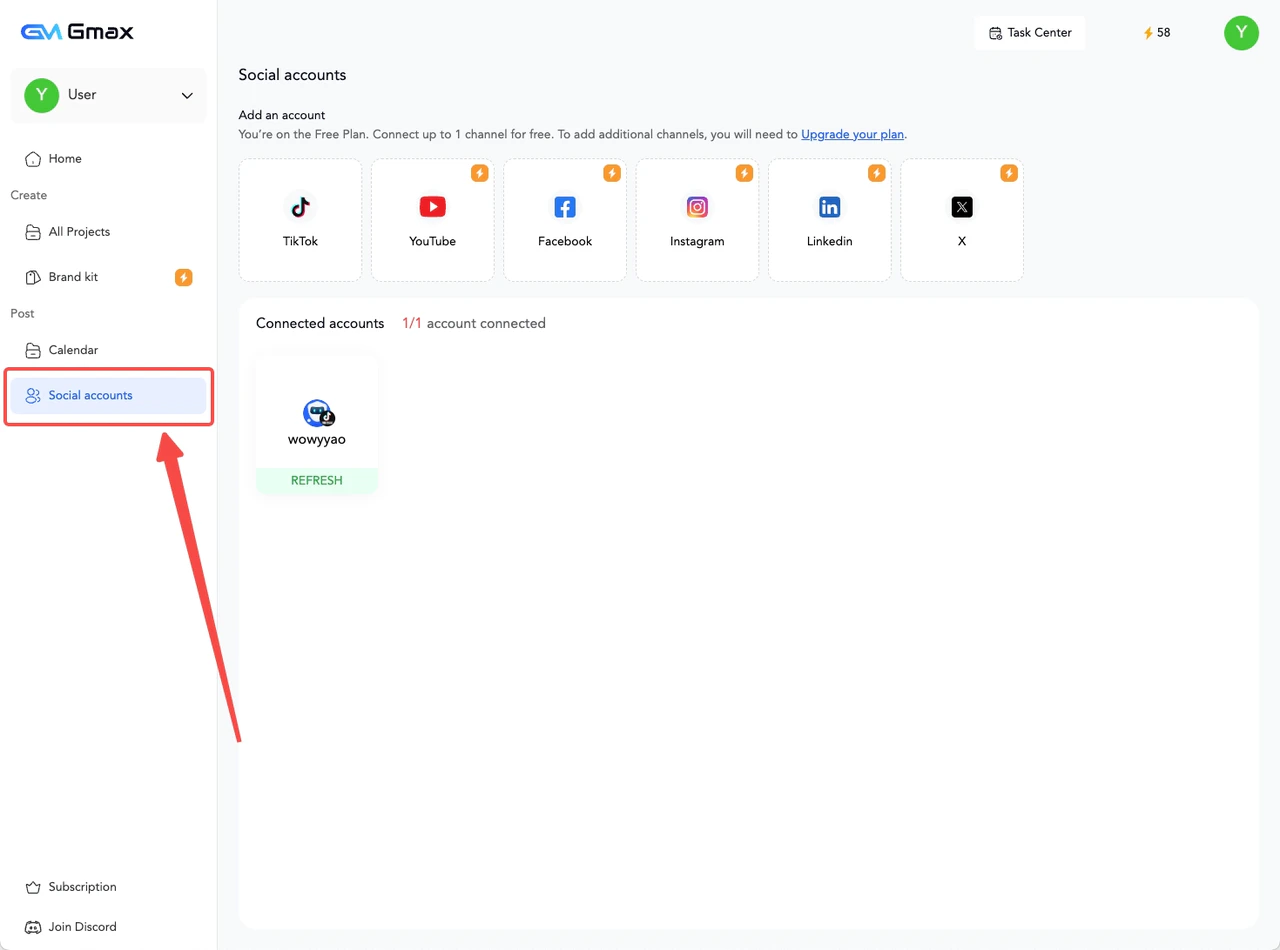The image size is (1280, 950).
Task: Click the Gmax logo
Action: [77, 32]
